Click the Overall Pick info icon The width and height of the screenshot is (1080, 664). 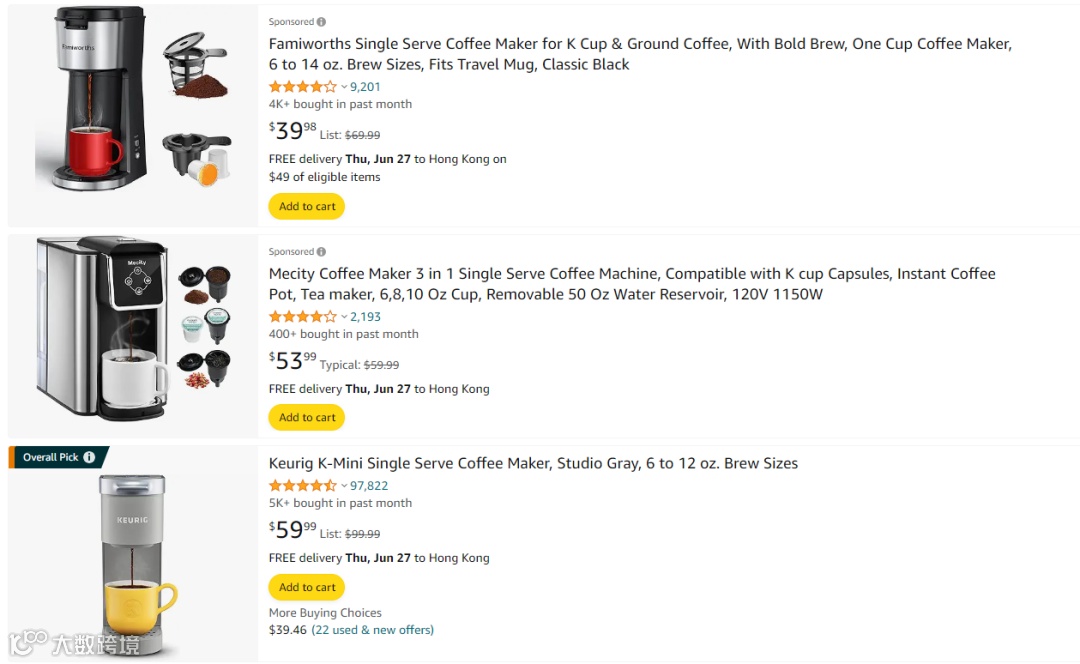(89, 457)
